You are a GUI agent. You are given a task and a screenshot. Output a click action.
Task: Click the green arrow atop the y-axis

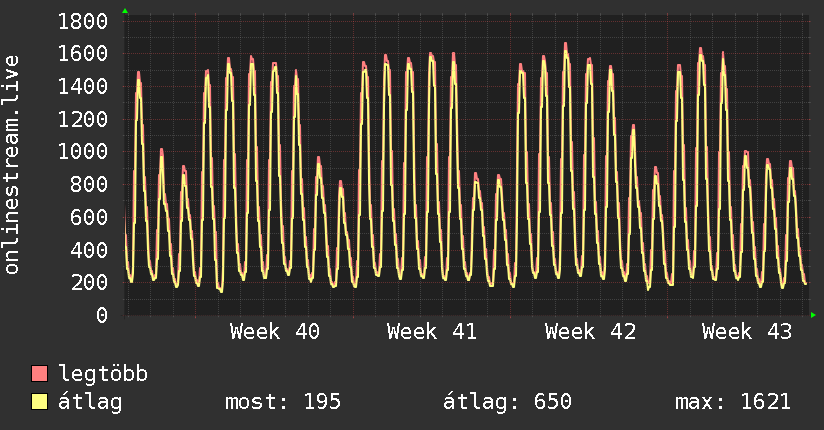(125, 11)
